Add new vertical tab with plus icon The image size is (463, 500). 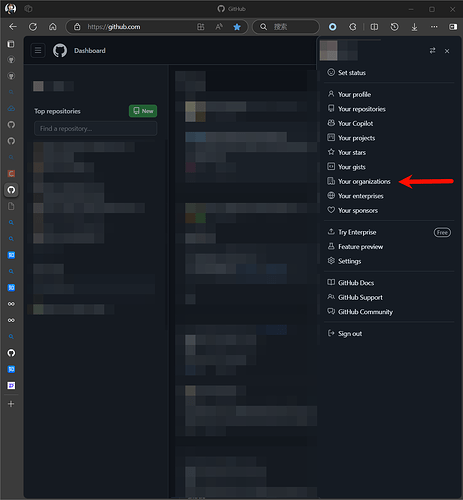click(x=11, y=404)
